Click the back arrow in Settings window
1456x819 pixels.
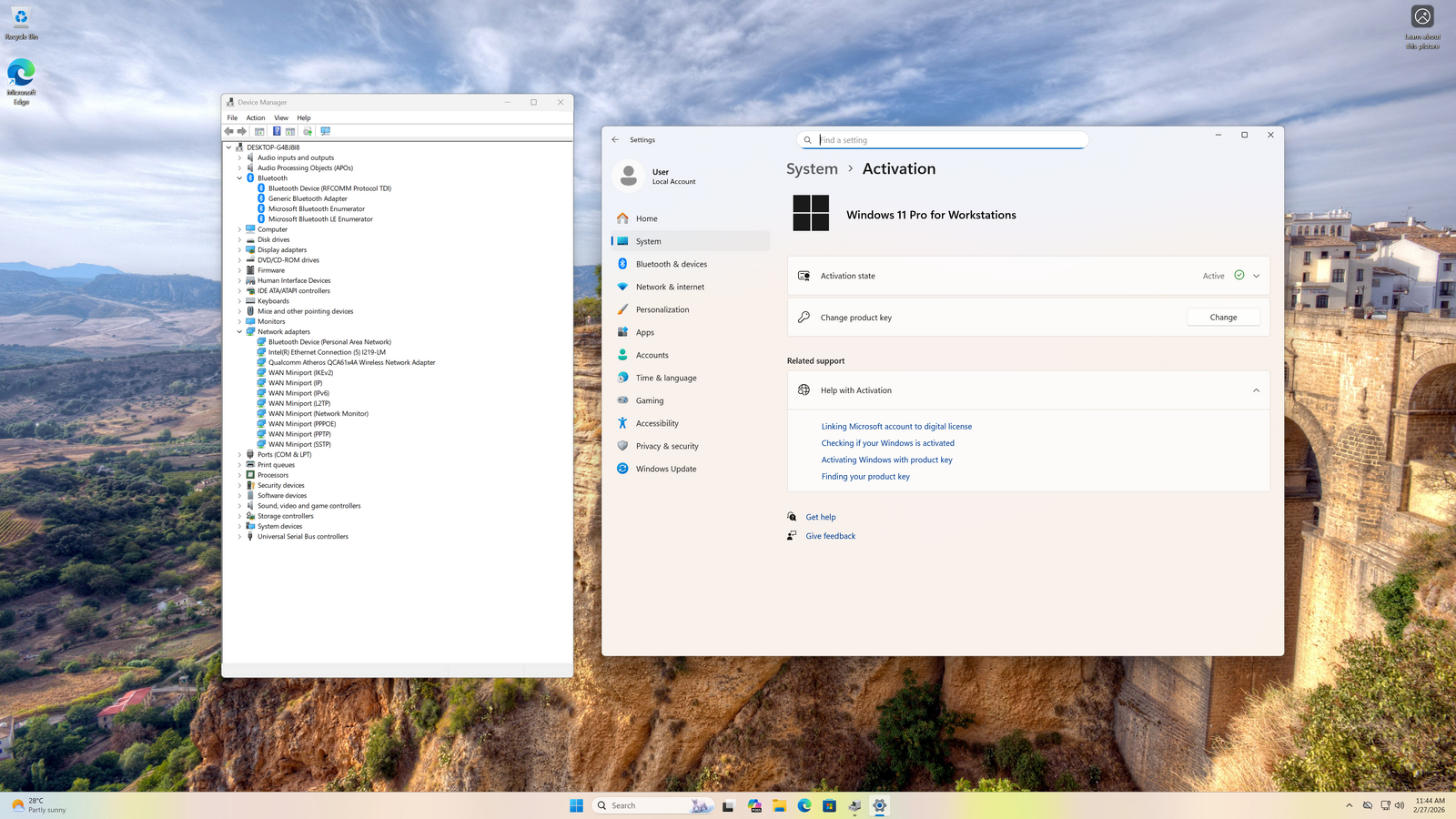(x=615, y=140)
